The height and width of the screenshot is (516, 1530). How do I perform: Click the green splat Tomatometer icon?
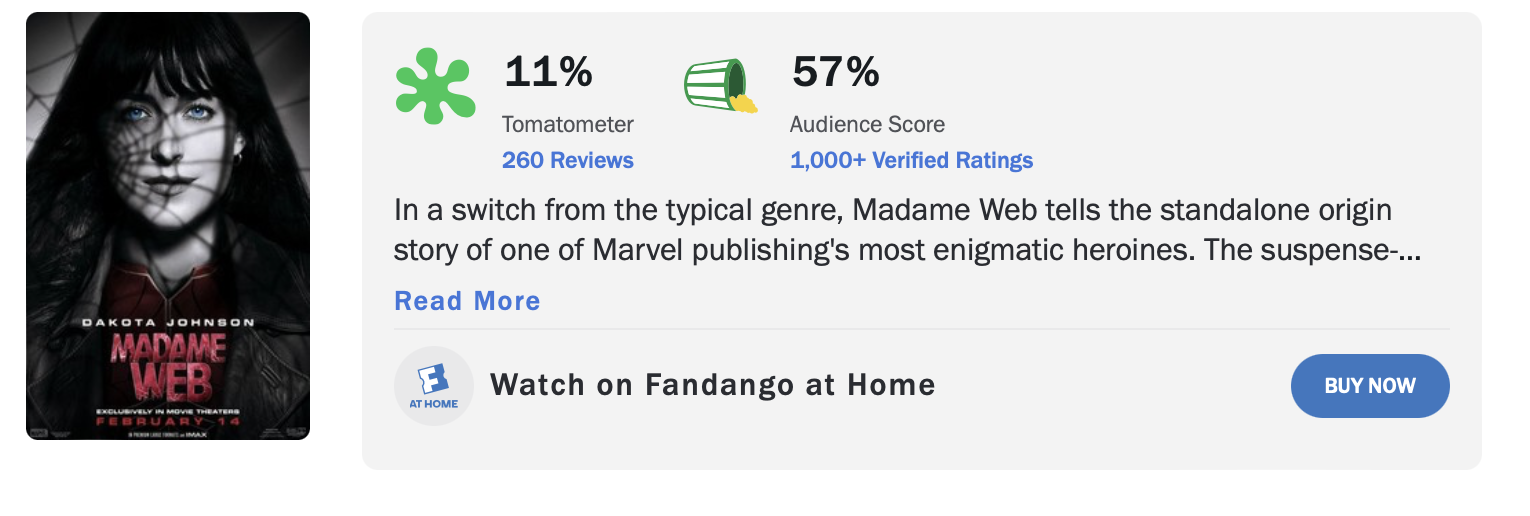(x=435, y=86)
